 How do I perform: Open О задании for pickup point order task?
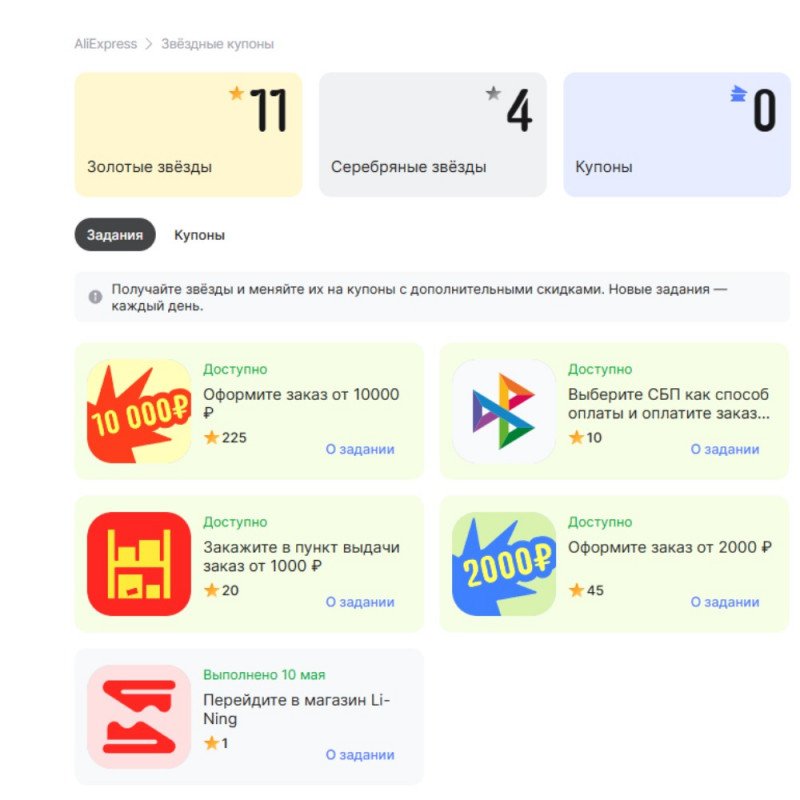click(x=360, y=602)
